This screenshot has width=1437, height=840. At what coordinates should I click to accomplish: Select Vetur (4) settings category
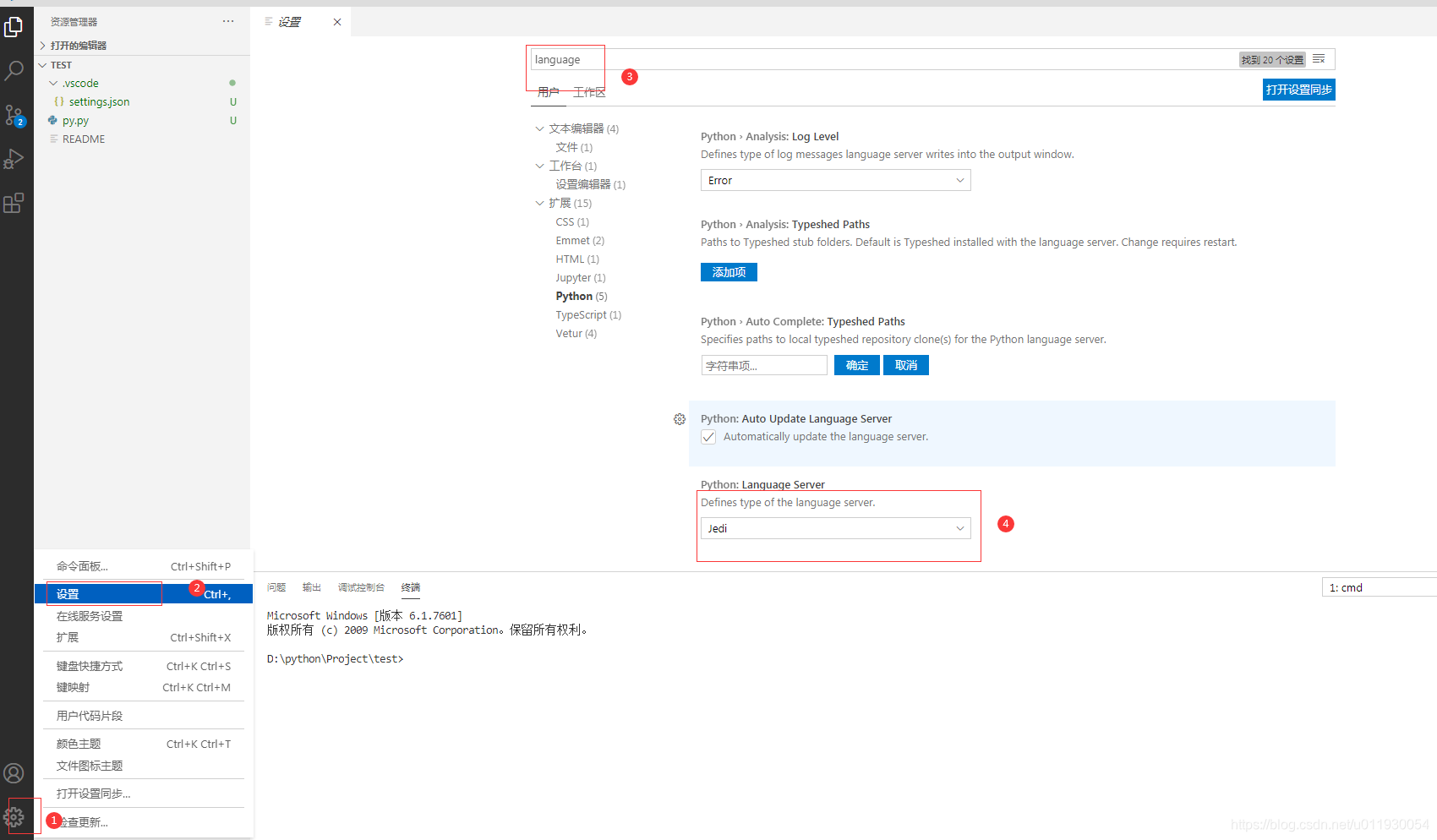(576, 334)
